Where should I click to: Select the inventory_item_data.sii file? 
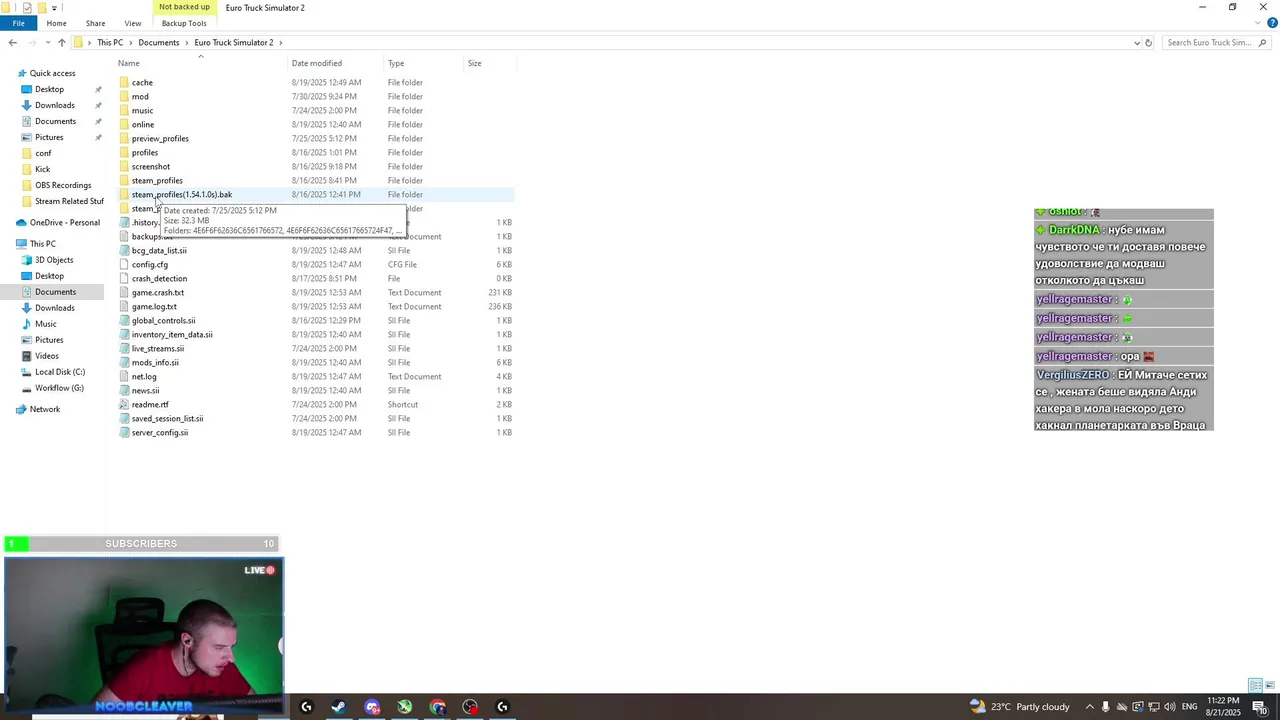coord(172,334)
